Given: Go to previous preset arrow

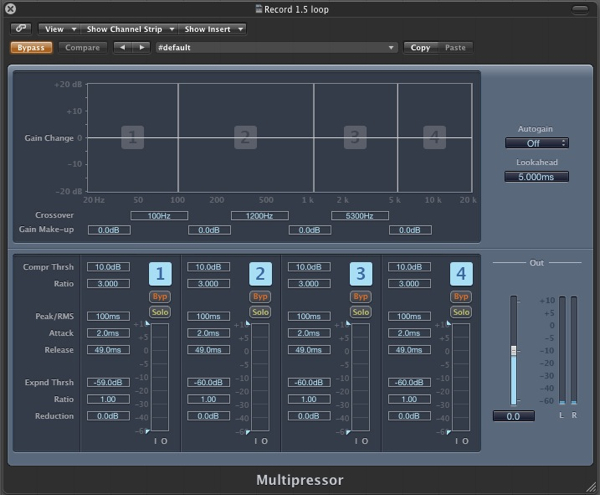Looking at the screenshot, I should pos(122,47).
